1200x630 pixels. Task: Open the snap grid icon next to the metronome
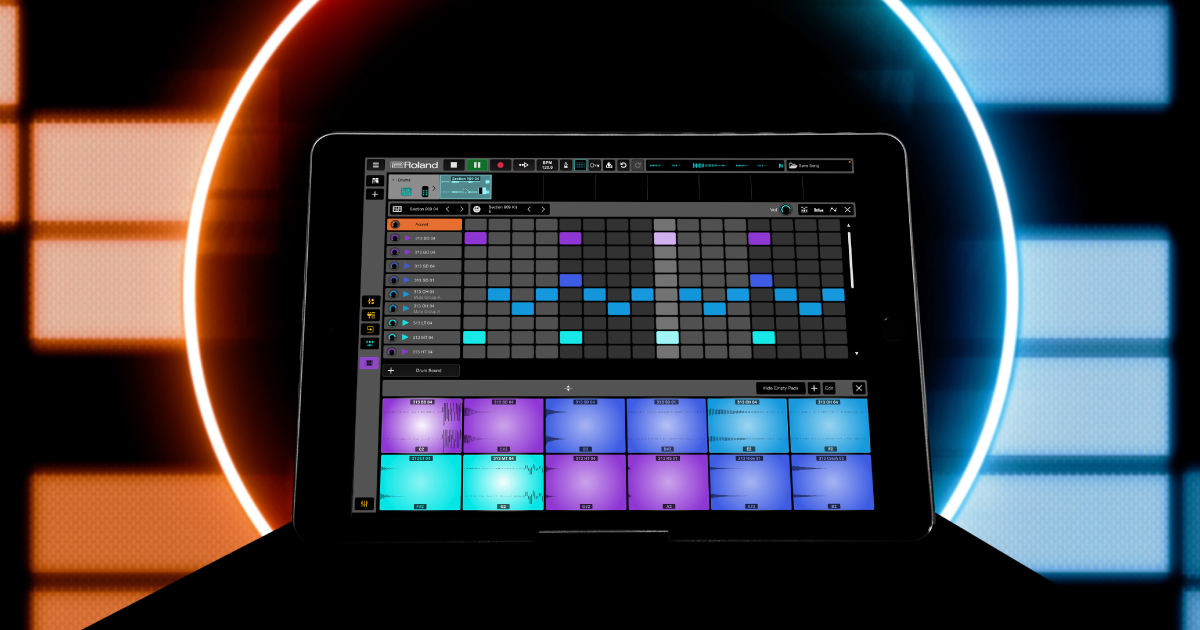coord(580,166)
